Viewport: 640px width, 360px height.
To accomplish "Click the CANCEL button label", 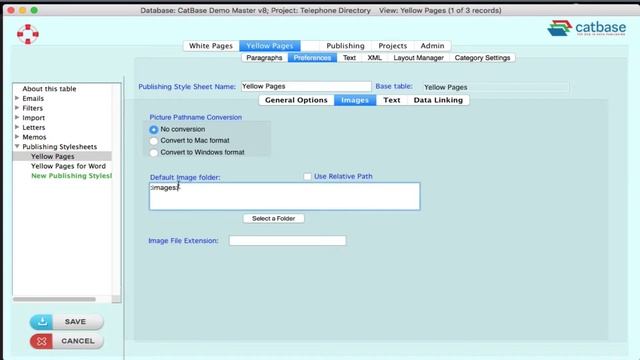I will click(x=78, y=341).
